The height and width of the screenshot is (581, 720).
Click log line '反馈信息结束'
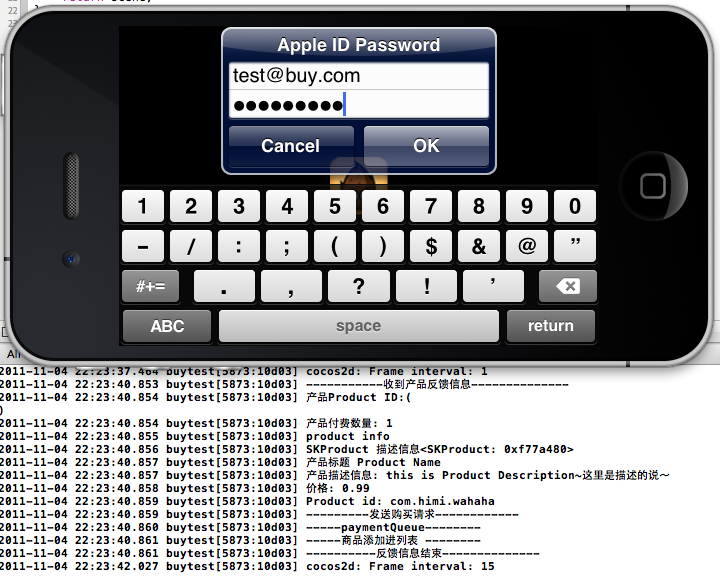(409, 553)
